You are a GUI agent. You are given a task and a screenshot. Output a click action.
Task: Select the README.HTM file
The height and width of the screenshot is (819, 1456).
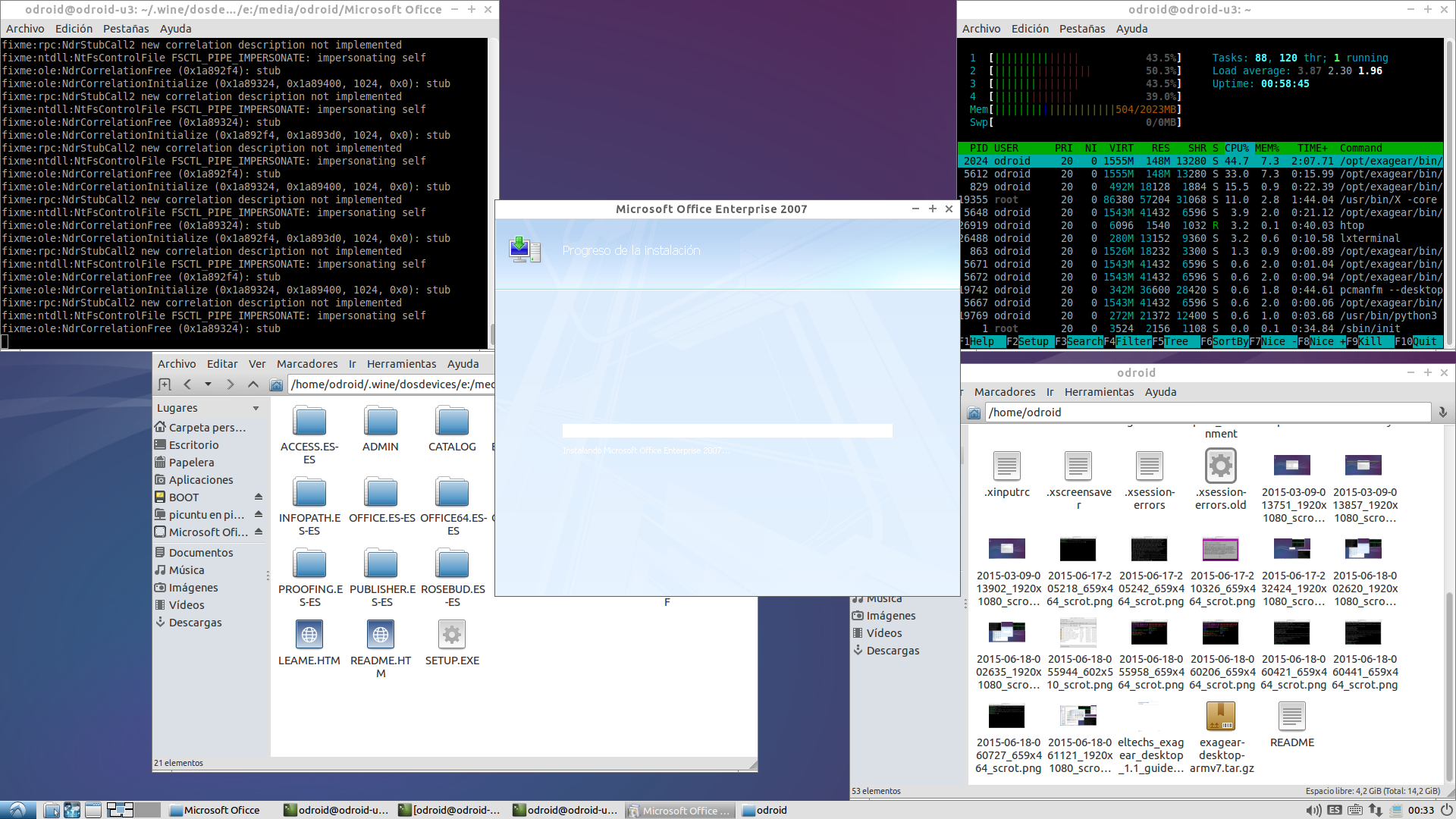(381, 648)
